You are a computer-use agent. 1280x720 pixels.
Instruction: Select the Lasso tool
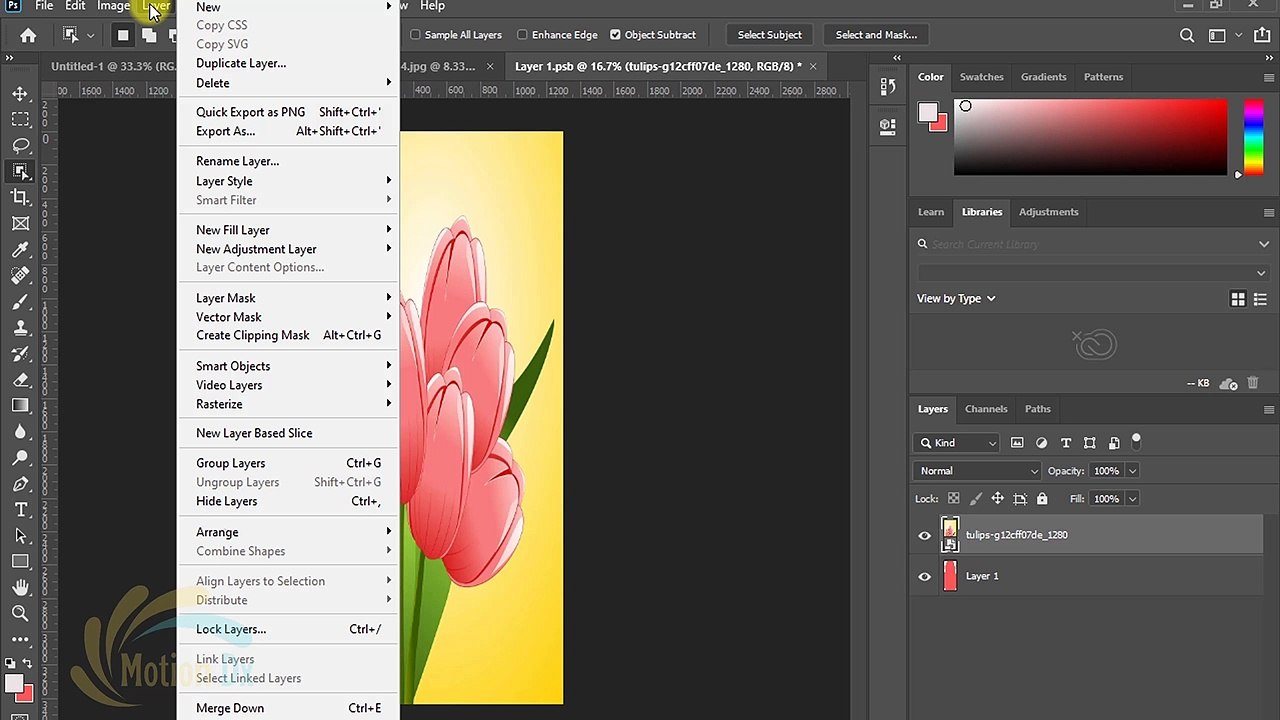tap(20, 146)
